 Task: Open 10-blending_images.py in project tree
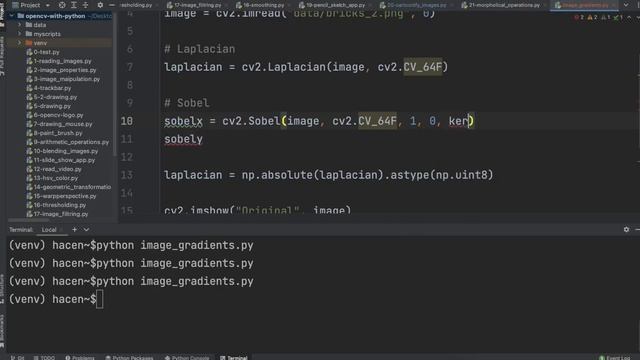[66, 151]
